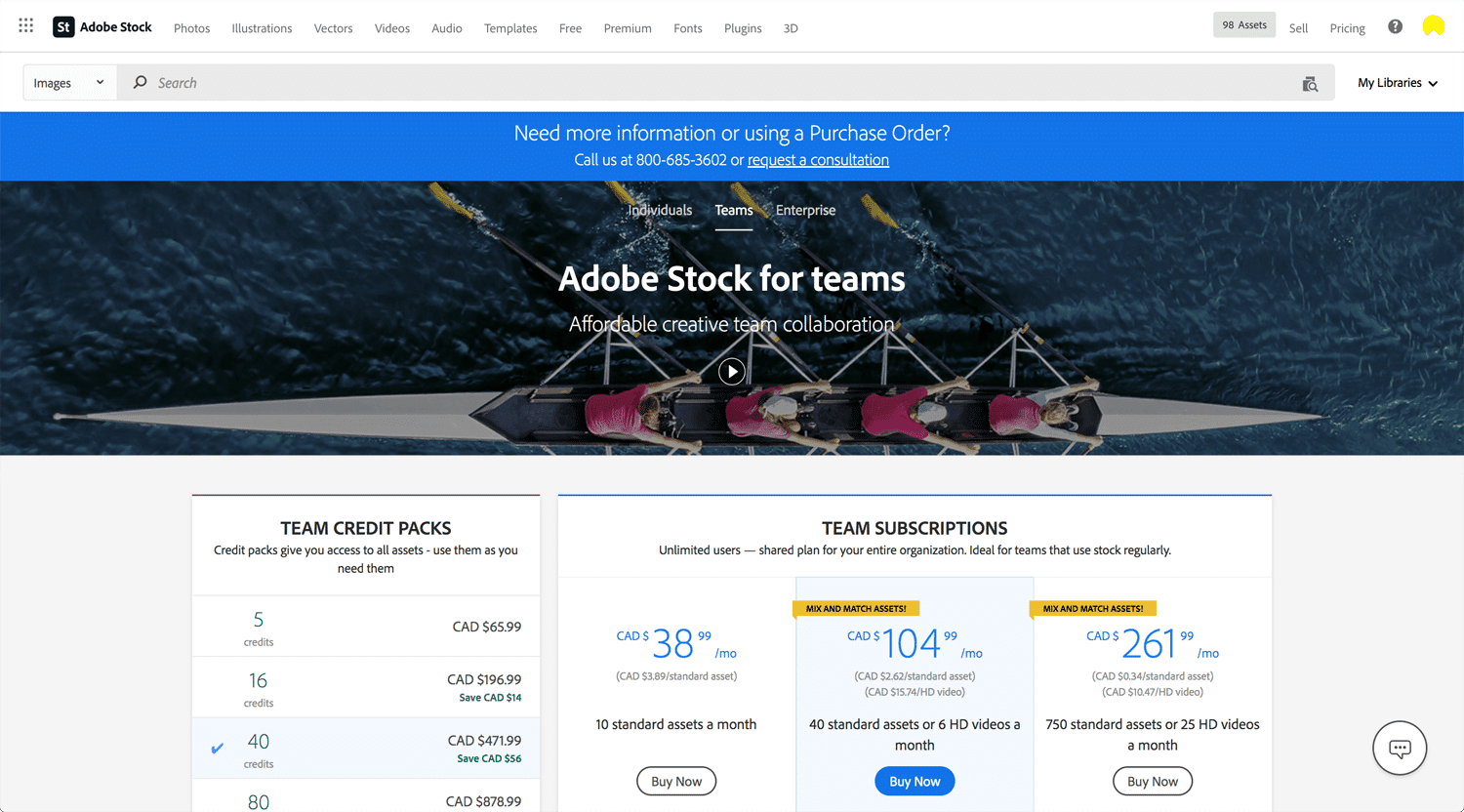Image resolution: width=1464 pixels, height=812 pixels.
Task: Click the Adobe Stock for teams headline
Action: pos(732,279)
